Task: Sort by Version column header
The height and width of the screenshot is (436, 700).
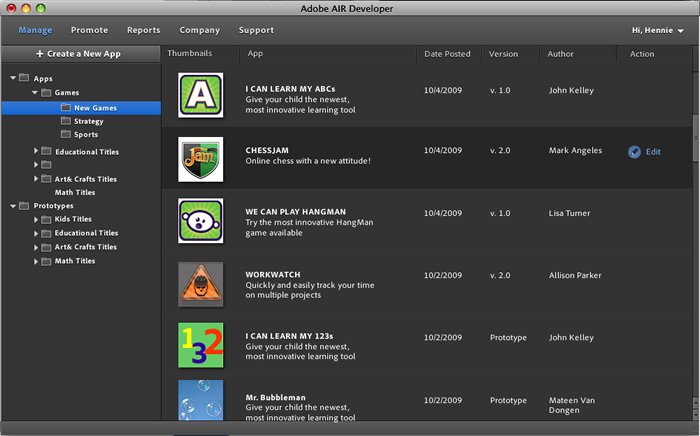Action: 504,54
